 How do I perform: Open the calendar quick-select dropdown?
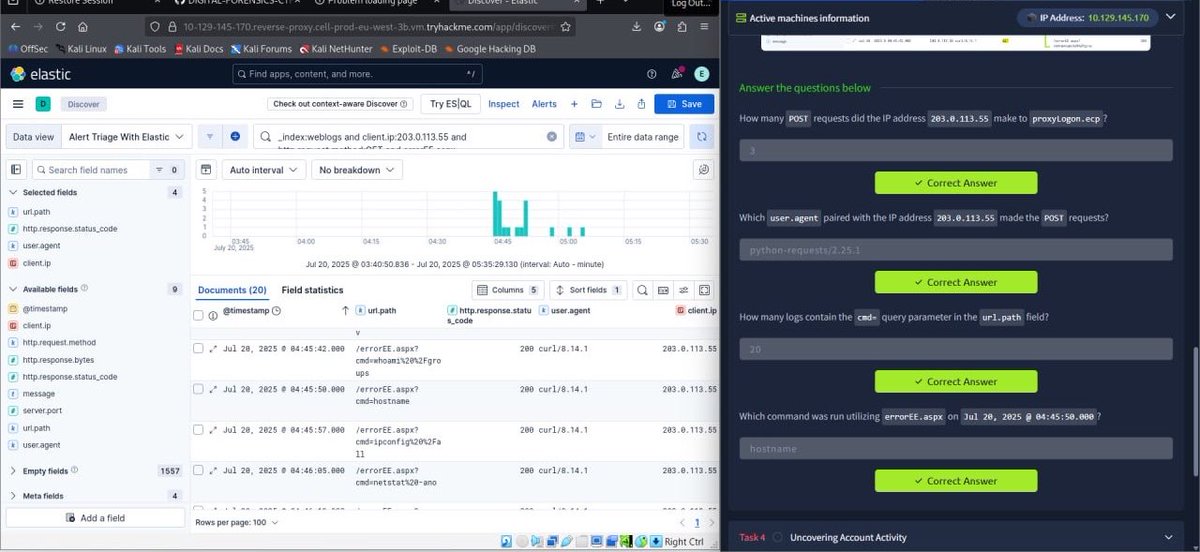point(584,137)
